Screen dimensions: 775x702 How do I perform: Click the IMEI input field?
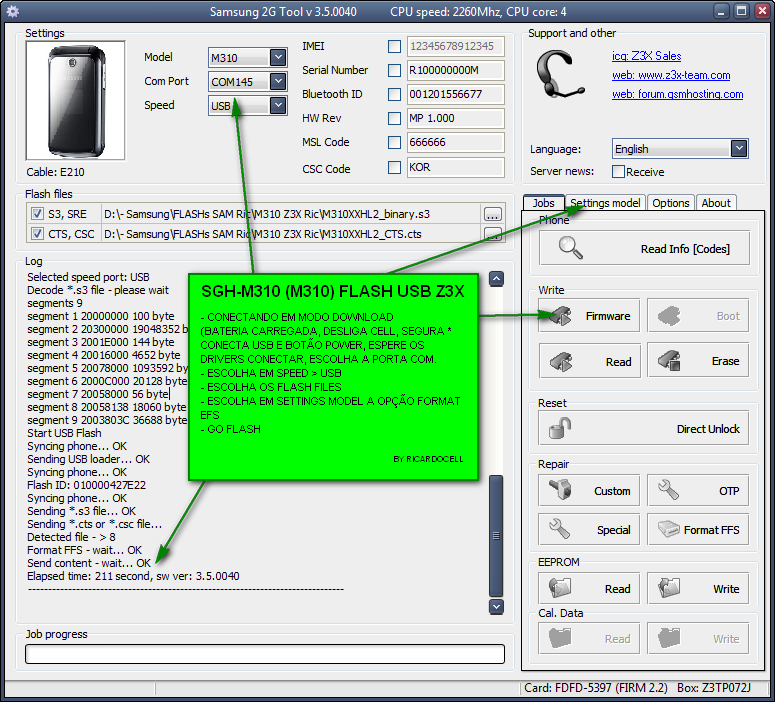(x=456, y=46)
